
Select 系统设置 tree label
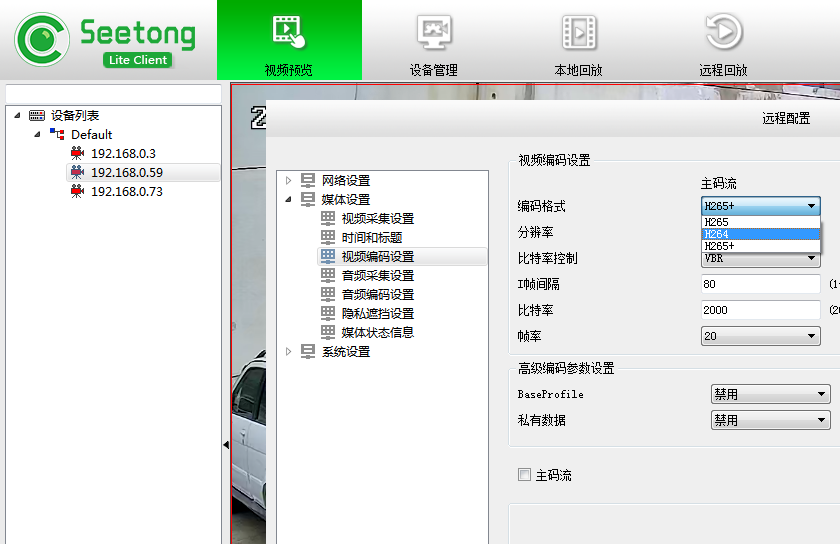(346, 352)
